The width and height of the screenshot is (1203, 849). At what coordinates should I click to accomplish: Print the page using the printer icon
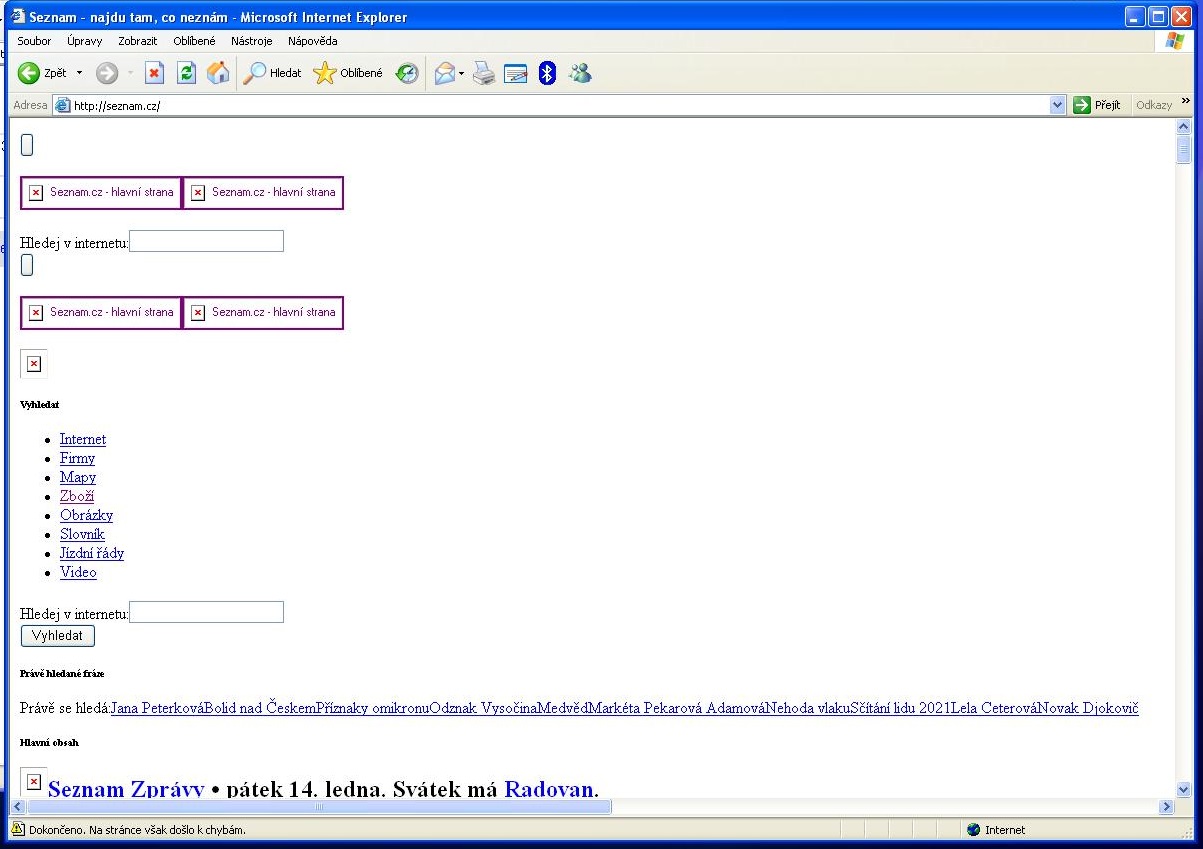484,73
